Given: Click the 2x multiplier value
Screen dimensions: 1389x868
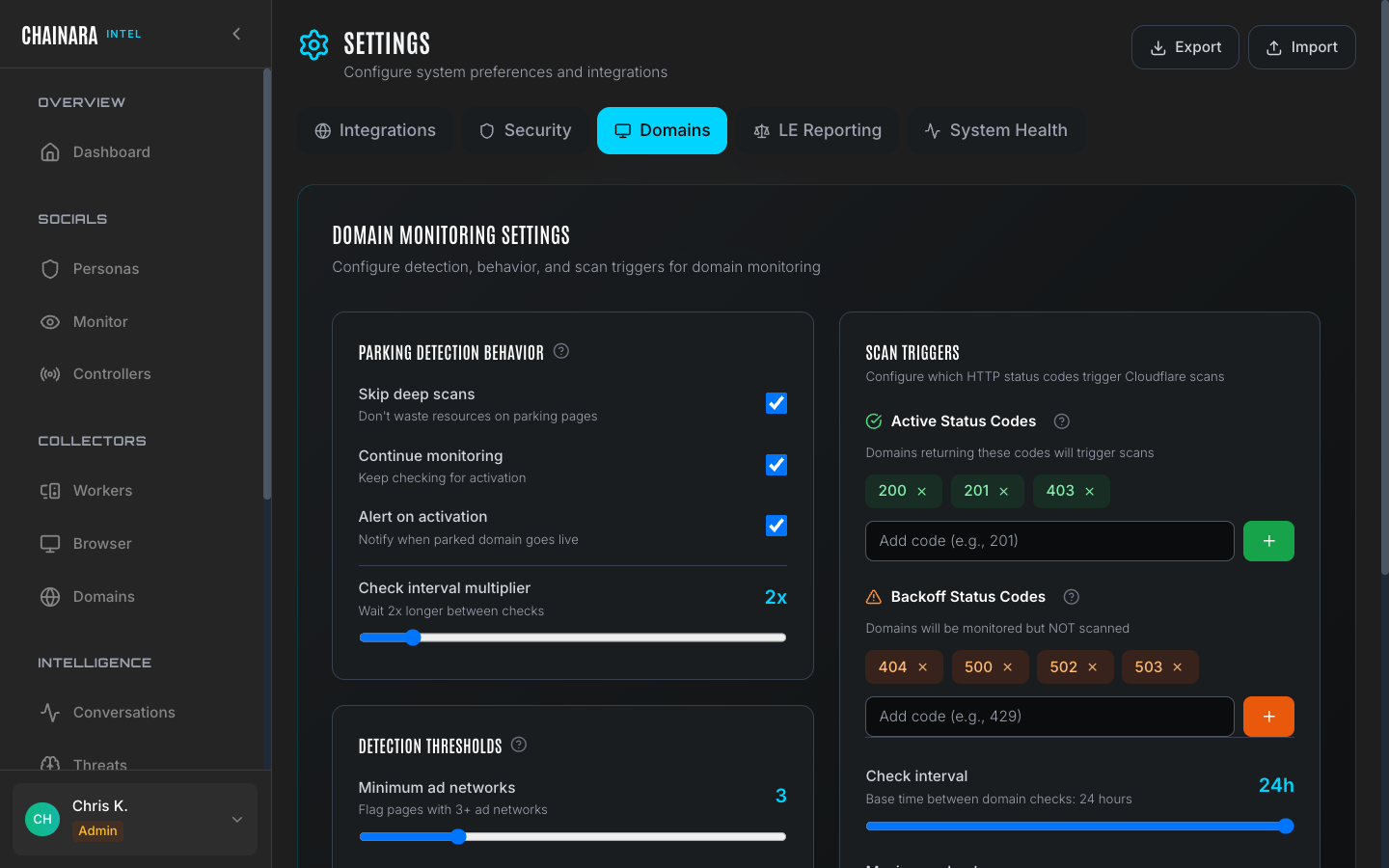Looking at the screenshot, I should 776,597.
